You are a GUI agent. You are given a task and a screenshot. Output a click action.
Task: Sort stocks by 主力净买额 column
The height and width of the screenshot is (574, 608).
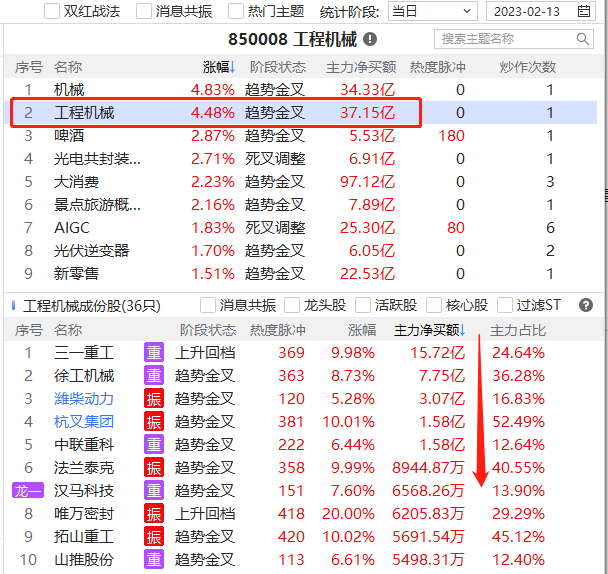(429, 330)
